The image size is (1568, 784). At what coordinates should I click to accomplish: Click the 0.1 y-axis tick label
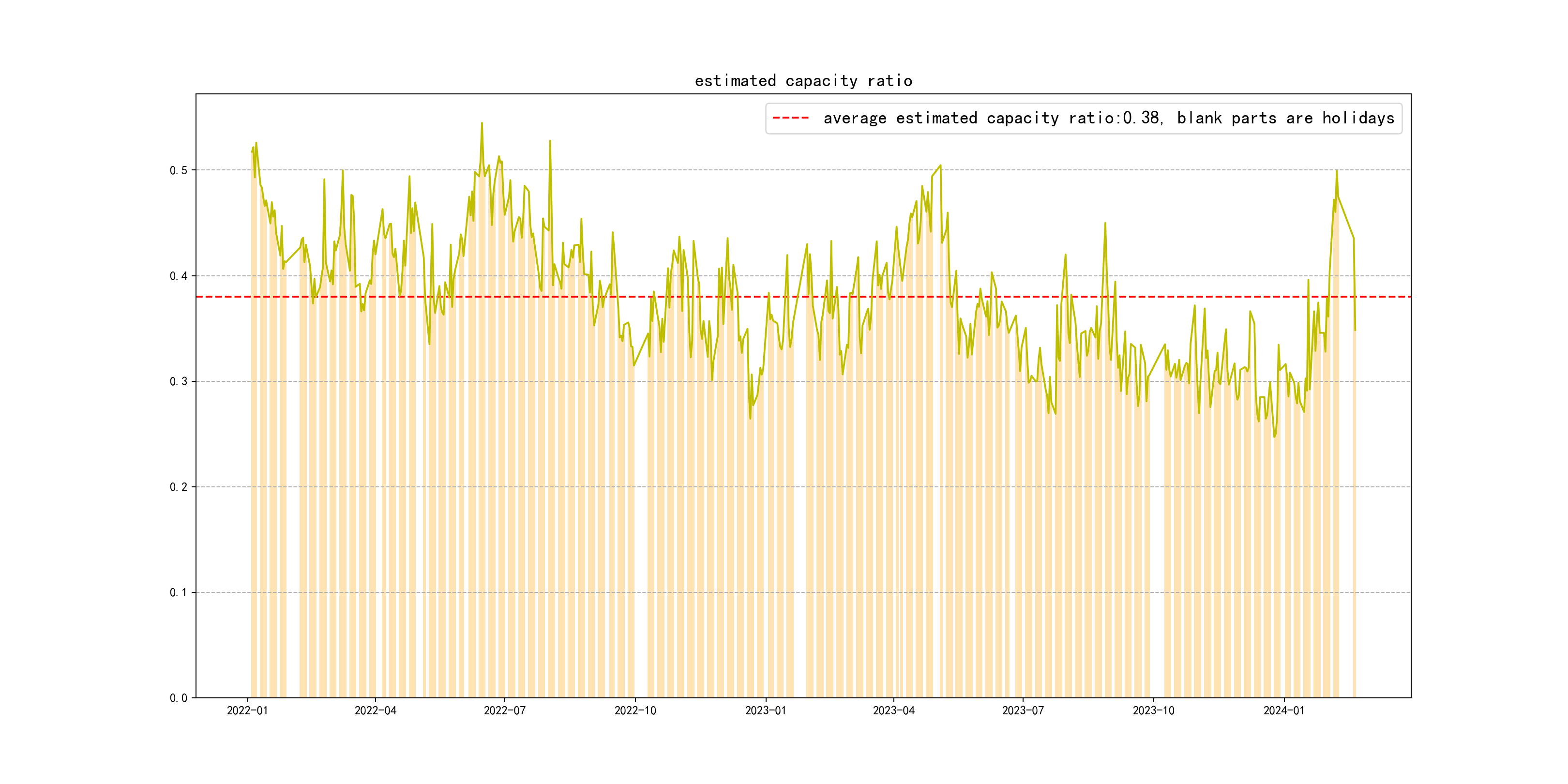(x=179, y=593)
